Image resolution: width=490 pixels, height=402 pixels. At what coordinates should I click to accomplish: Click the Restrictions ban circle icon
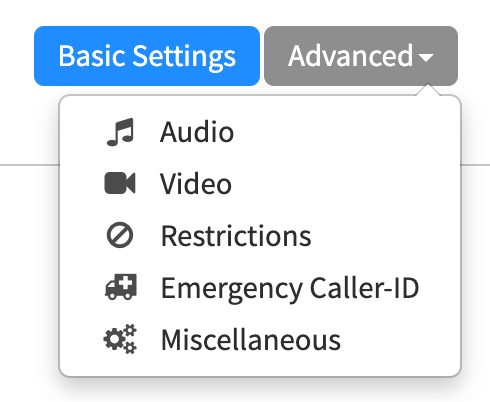tap(120, 235)
